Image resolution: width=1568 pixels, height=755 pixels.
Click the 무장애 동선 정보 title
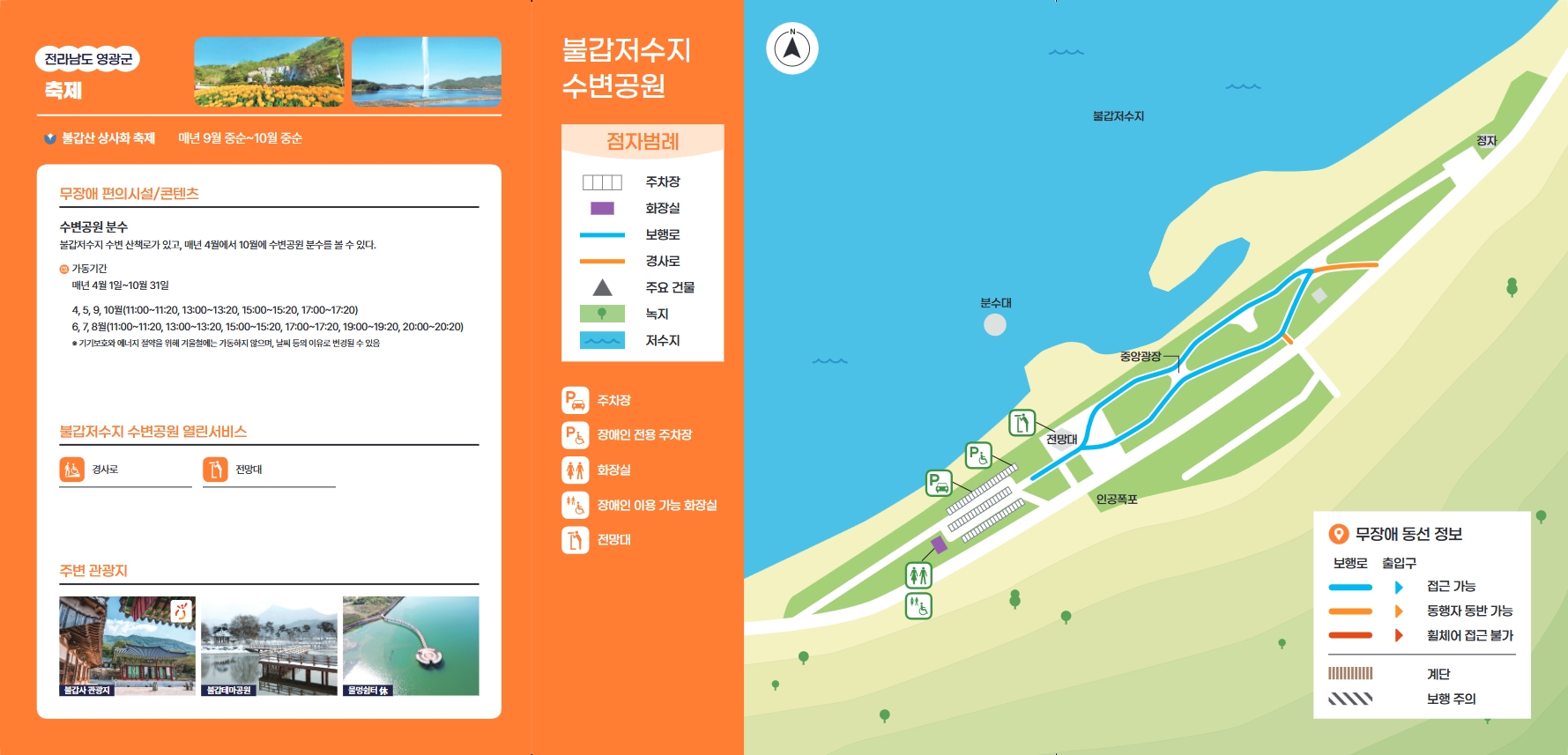click(x=1408, y=534)
